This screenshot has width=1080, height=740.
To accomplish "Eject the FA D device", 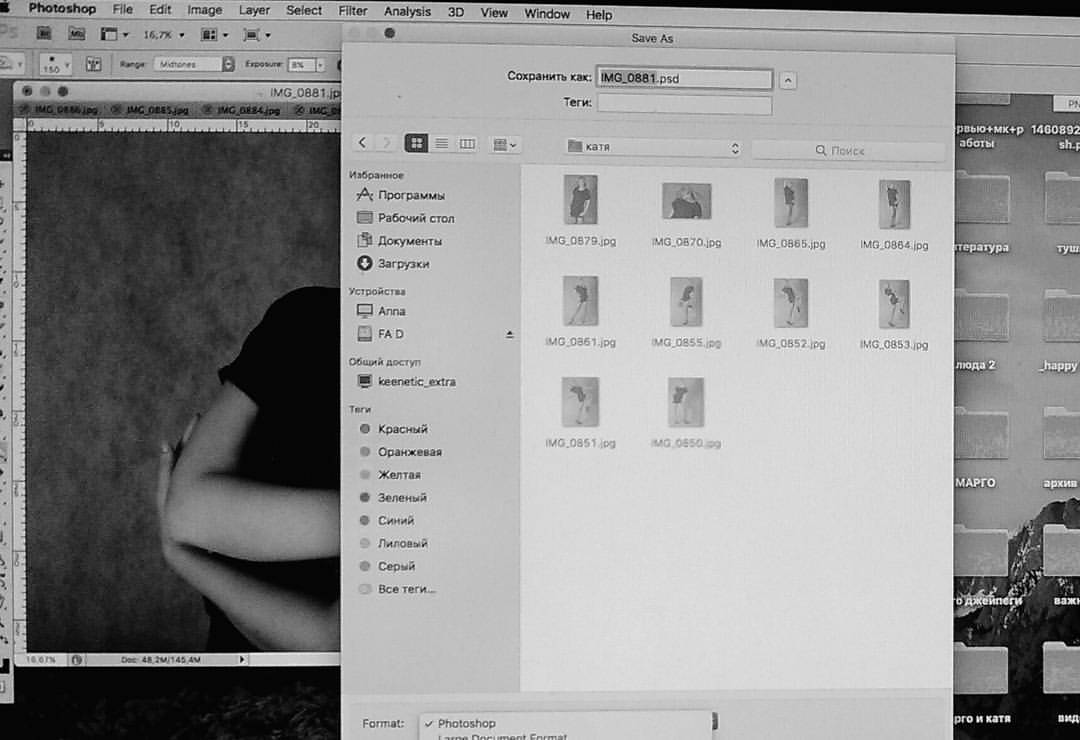I will (x=509, y=334).
